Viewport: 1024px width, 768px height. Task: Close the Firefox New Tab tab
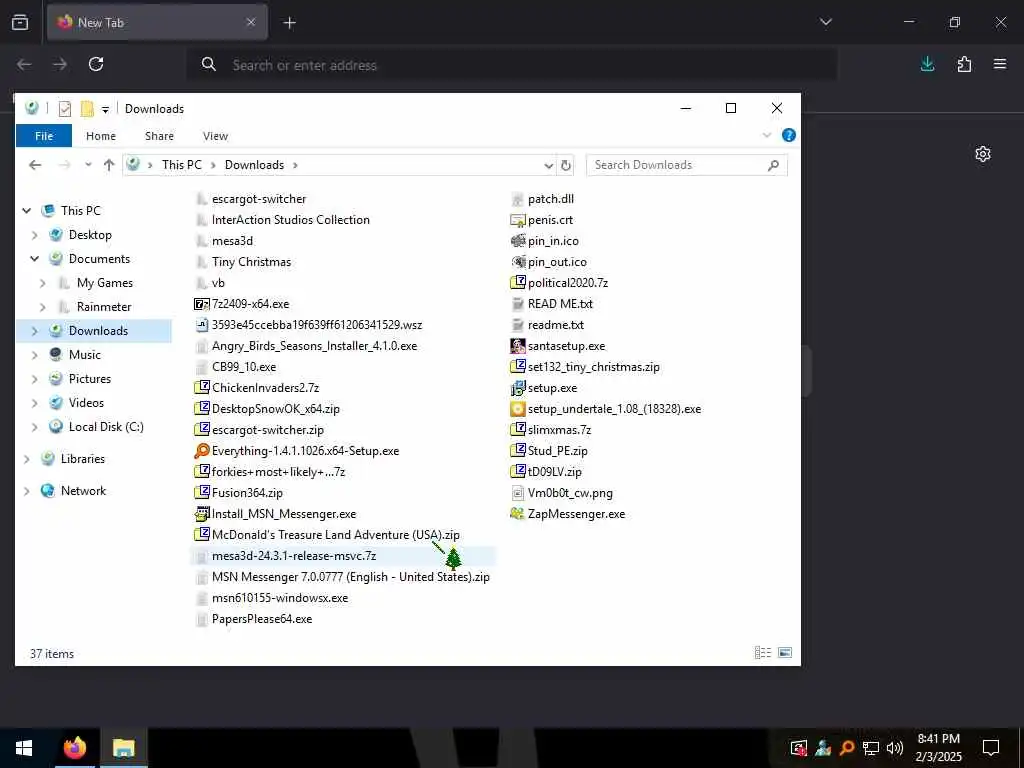[x=251, y=22]
